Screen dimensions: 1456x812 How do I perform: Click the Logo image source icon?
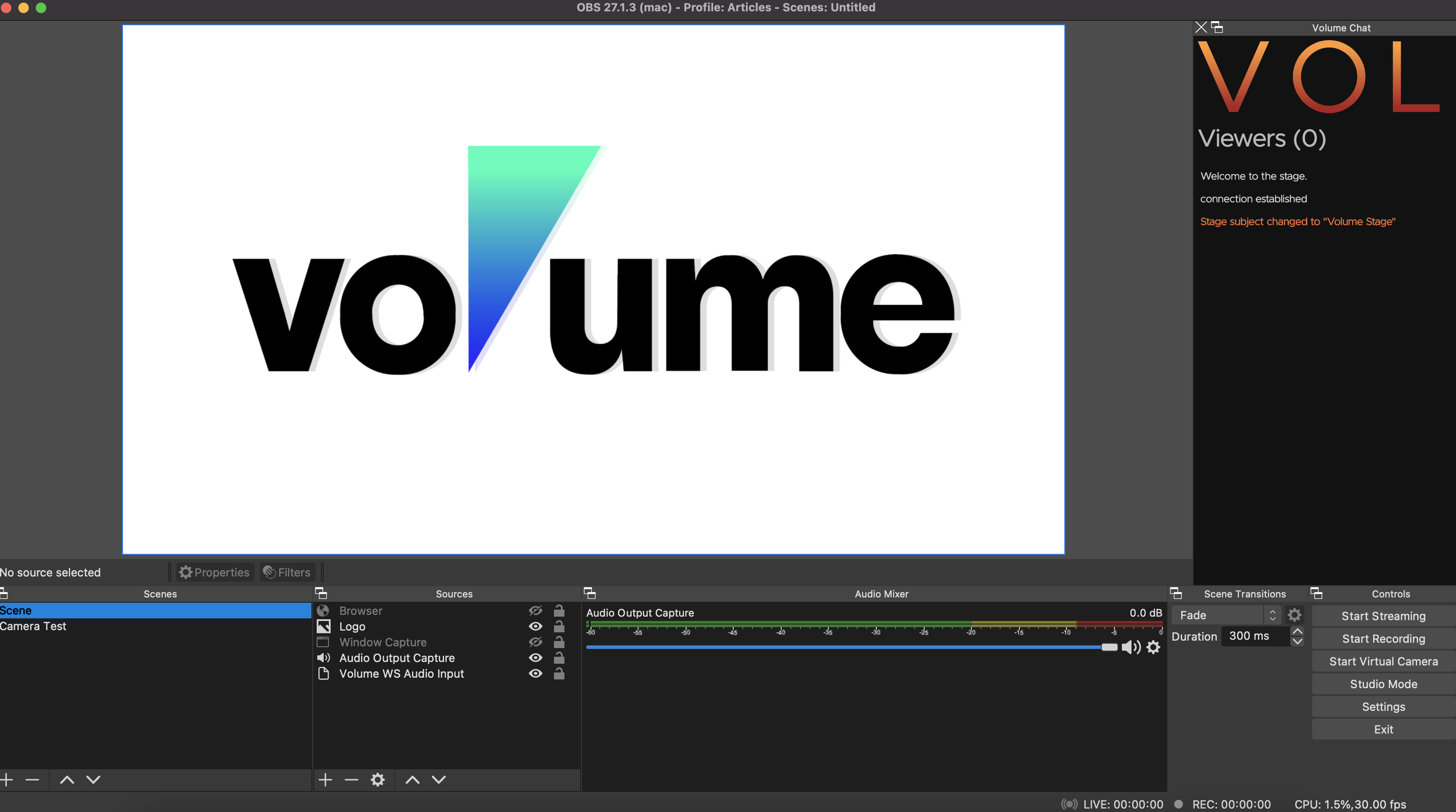click(x=323, y=626)
